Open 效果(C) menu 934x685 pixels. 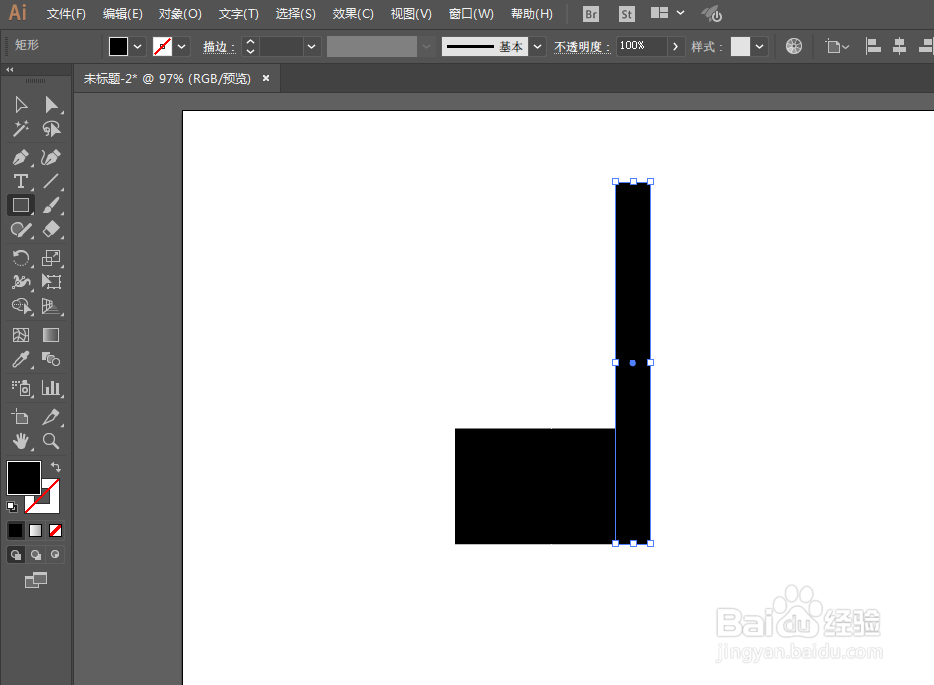coord(353,14)
